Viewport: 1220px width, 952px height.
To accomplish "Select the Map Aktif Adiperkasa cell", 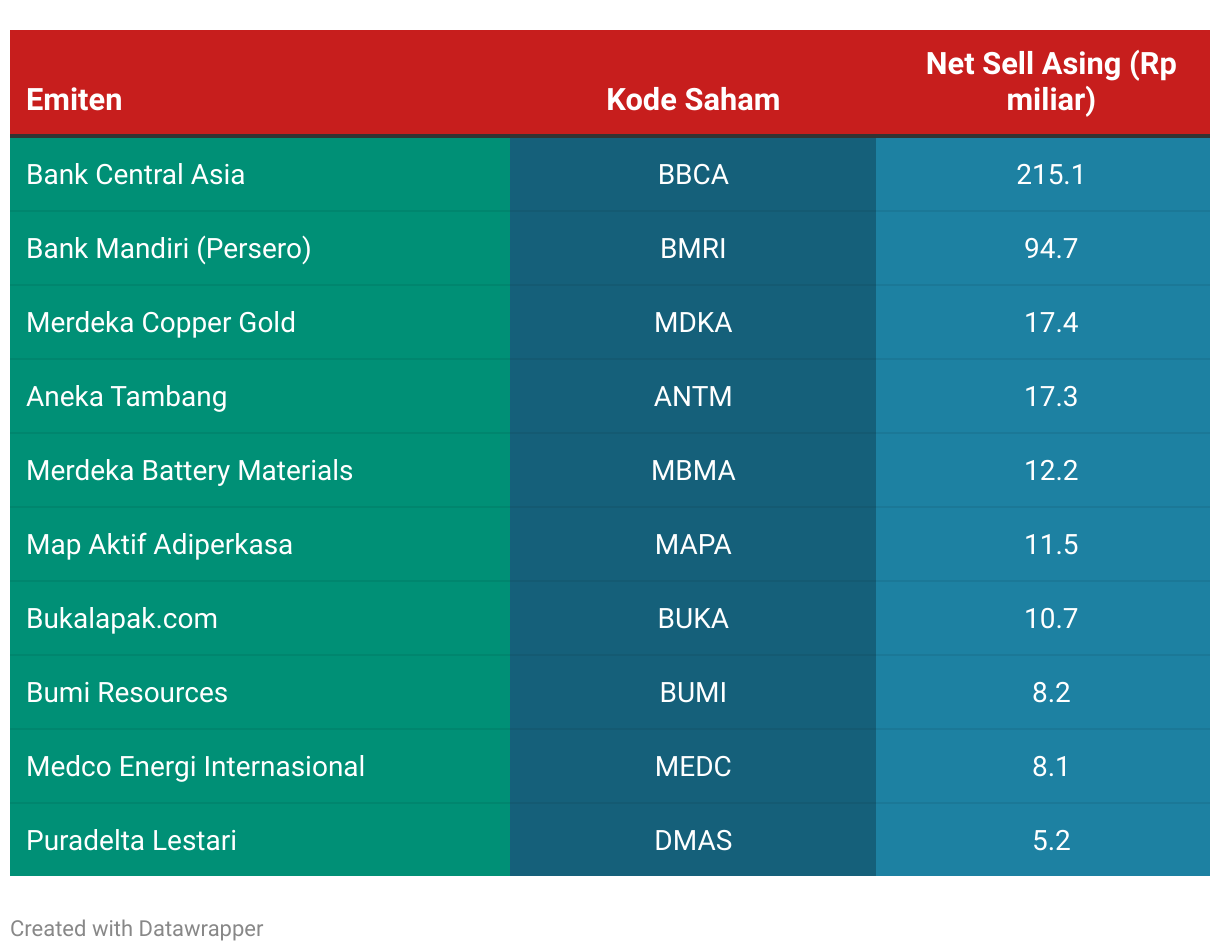I will (260, 545).
